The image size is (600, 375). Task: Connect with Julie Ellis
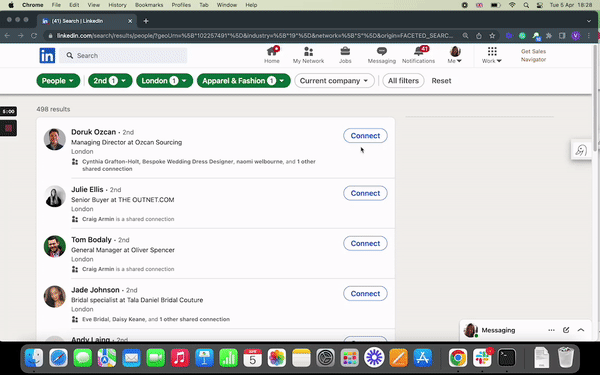pos(365,193)
